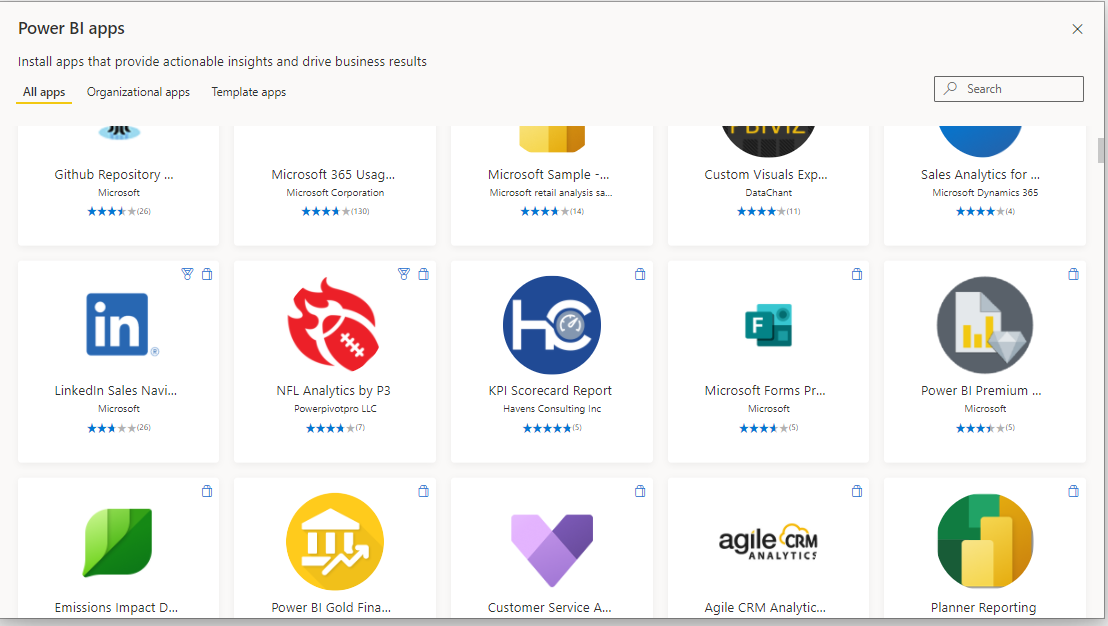Click the Customer Service Analytics card
Image resolution: width=1108 pixels, height=626 pixels.
(x=551, y=541)
